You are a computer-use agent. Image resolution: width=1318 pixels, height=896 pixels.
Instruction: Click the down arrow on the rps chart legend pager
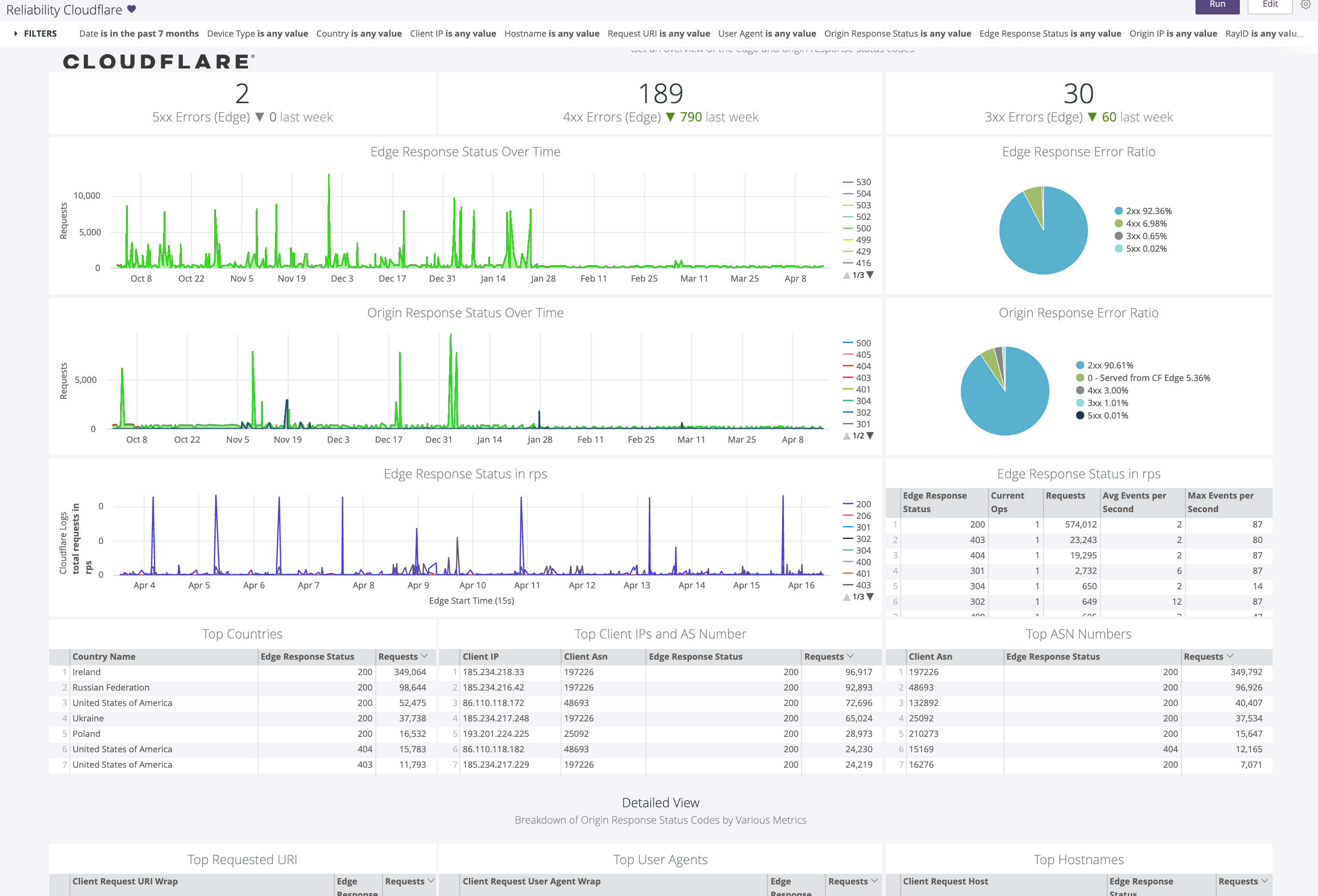coord(871,596)
